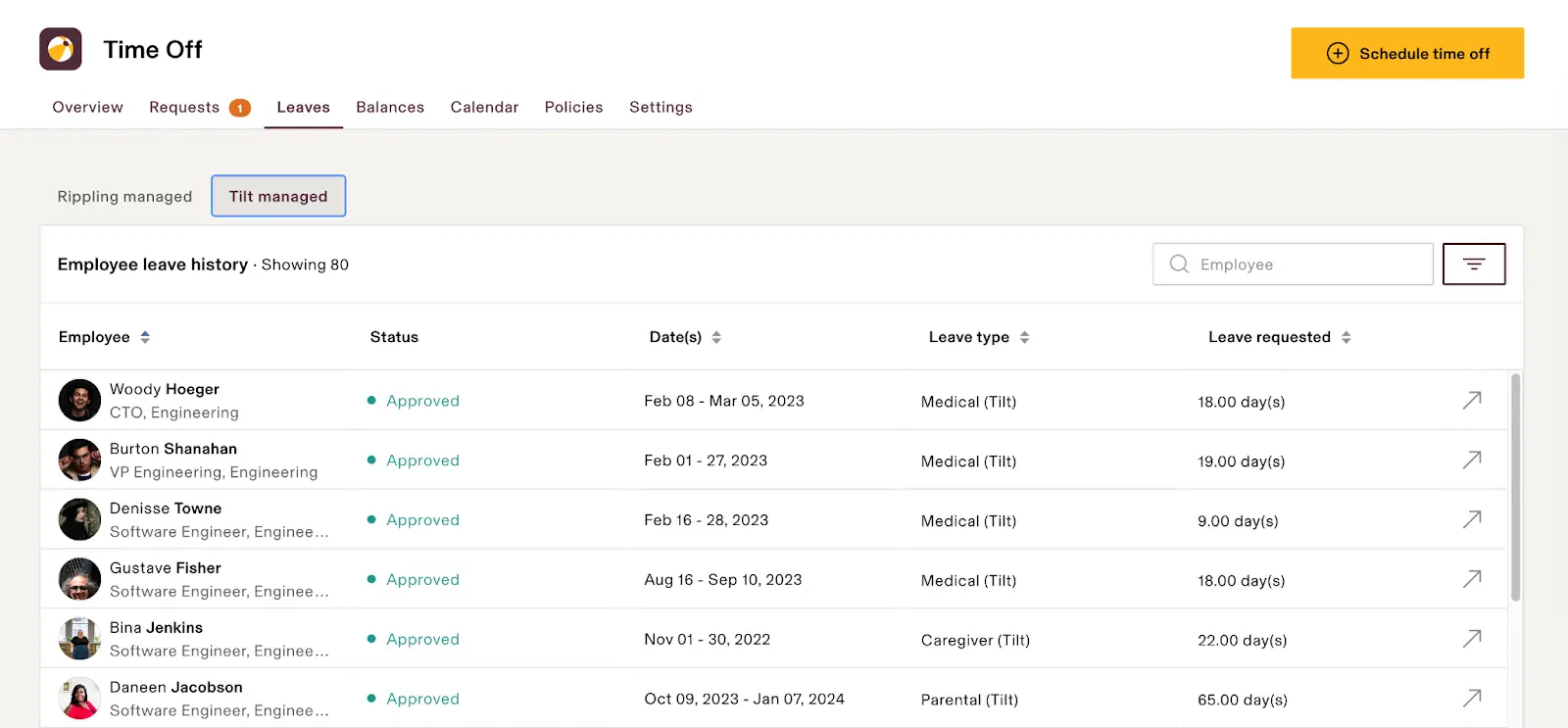
Task: Open the filter options icon button
Action: [x=1474, y=264]
